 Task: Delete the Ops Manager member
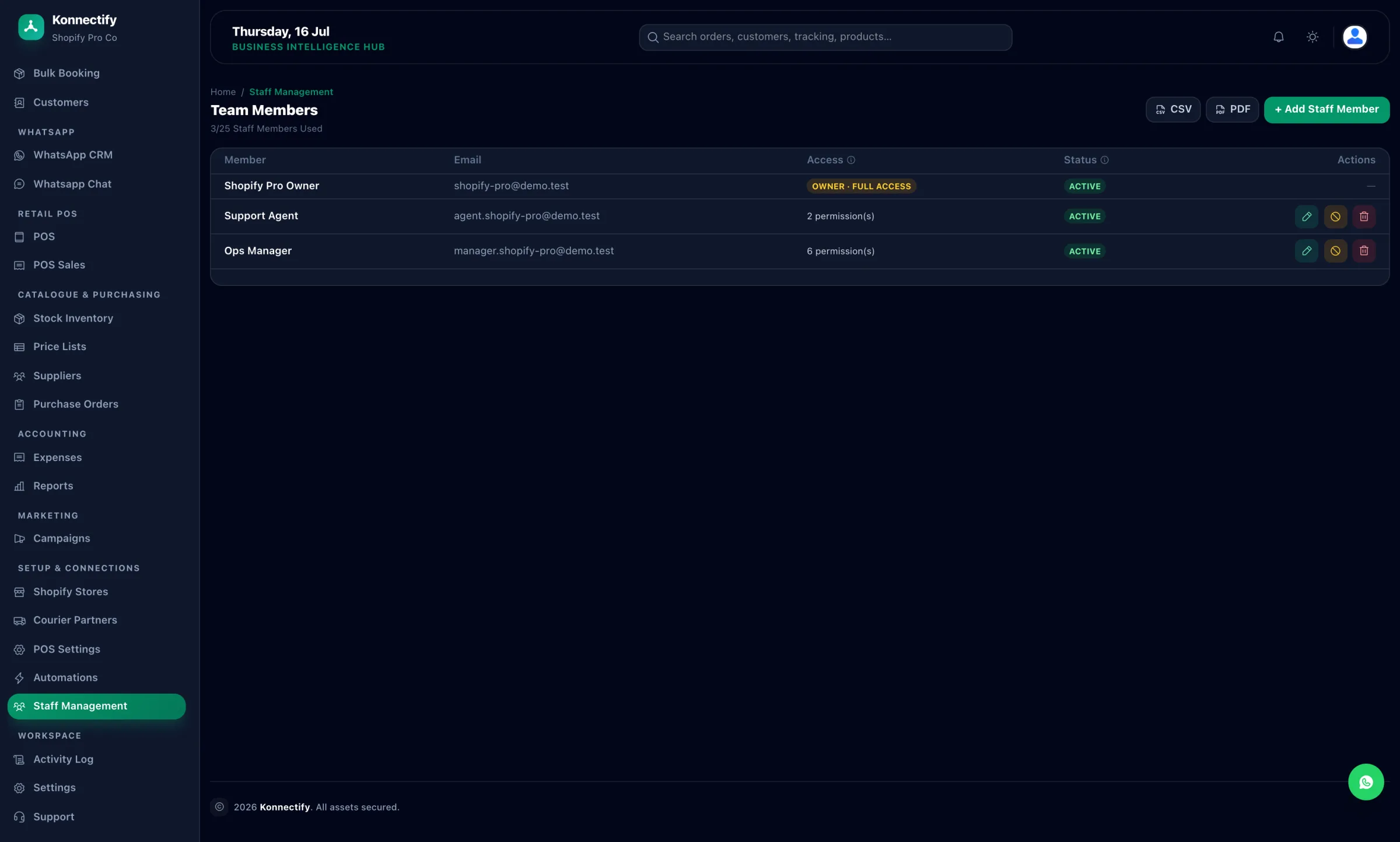(x=1364, y=251)
